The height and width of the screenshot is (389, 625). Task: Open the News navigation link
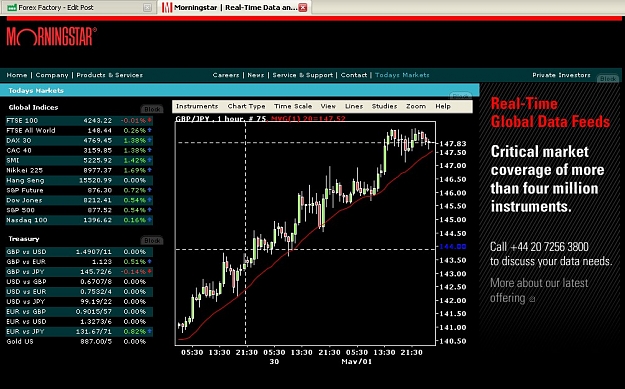tap(256, 75)
